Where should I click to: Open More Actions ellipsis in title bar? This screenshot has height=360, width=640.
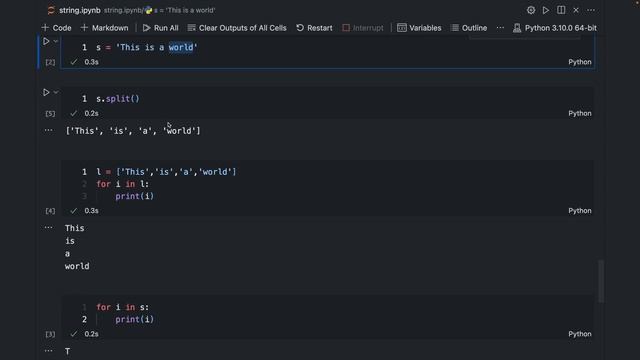[591, 10]
